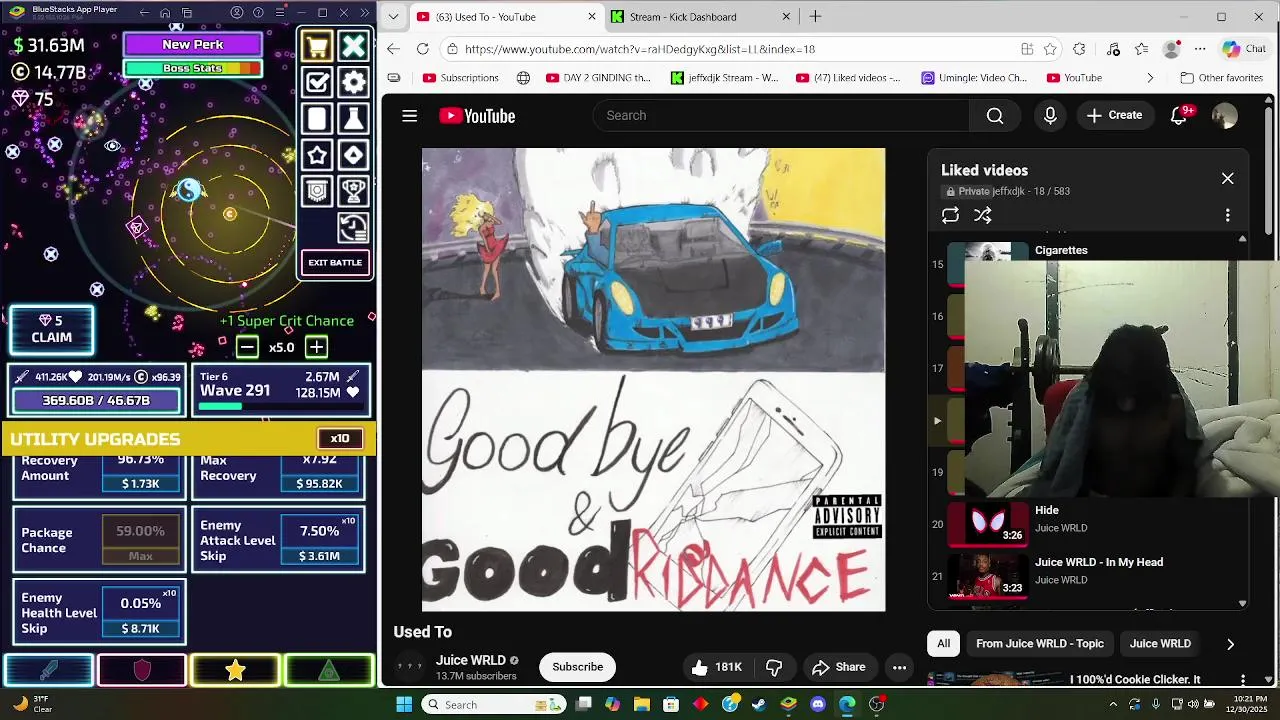This screenshot has width=1280, height=720.
Task: Decrease game speed with minus button
Action: (247, 347)
